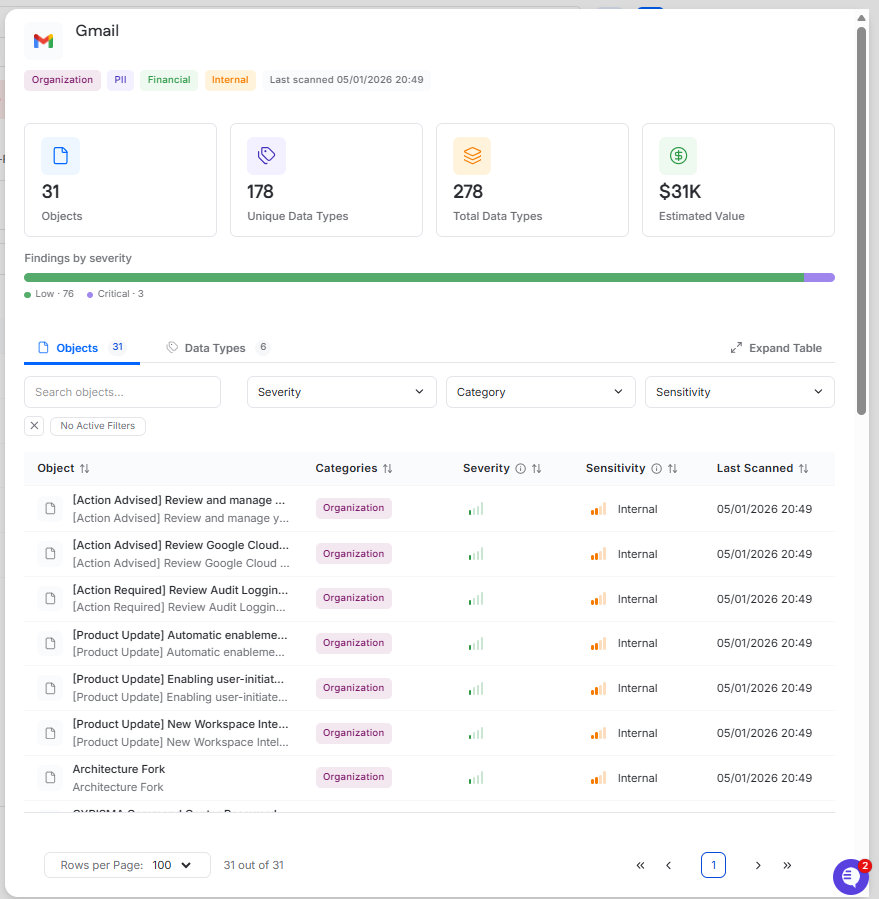This screenshot has width=879, height=899.
Task: Click Internal sensitivity in Review Google Cloud row
Action: 638,554
